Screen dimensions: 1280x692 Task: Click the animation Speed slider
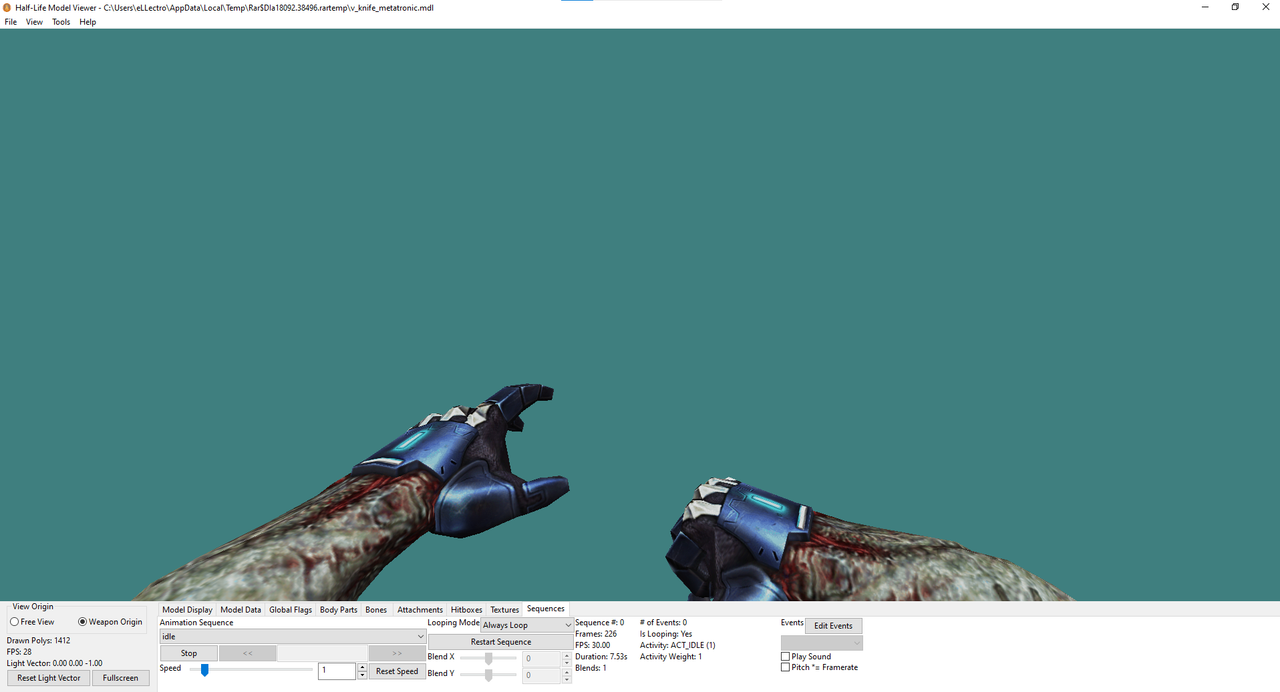250,670
